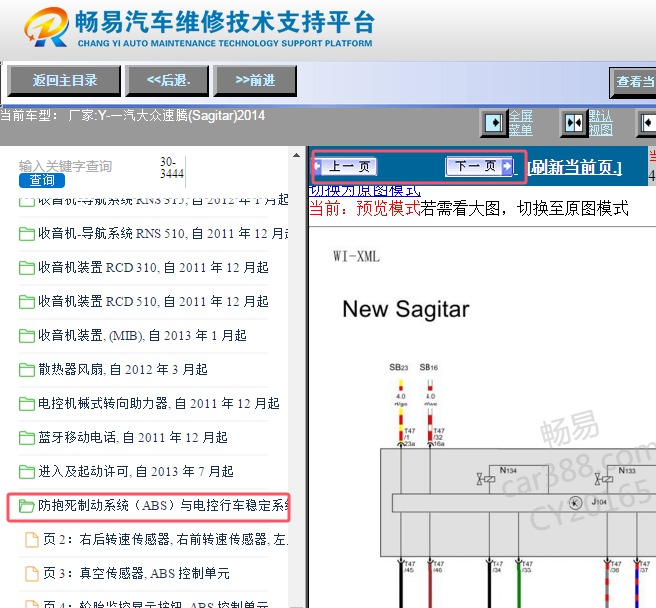Click folder icon beside 收音机装置 RCD 310
Screen dimensions: 656x608
click(x=27, y=268)
